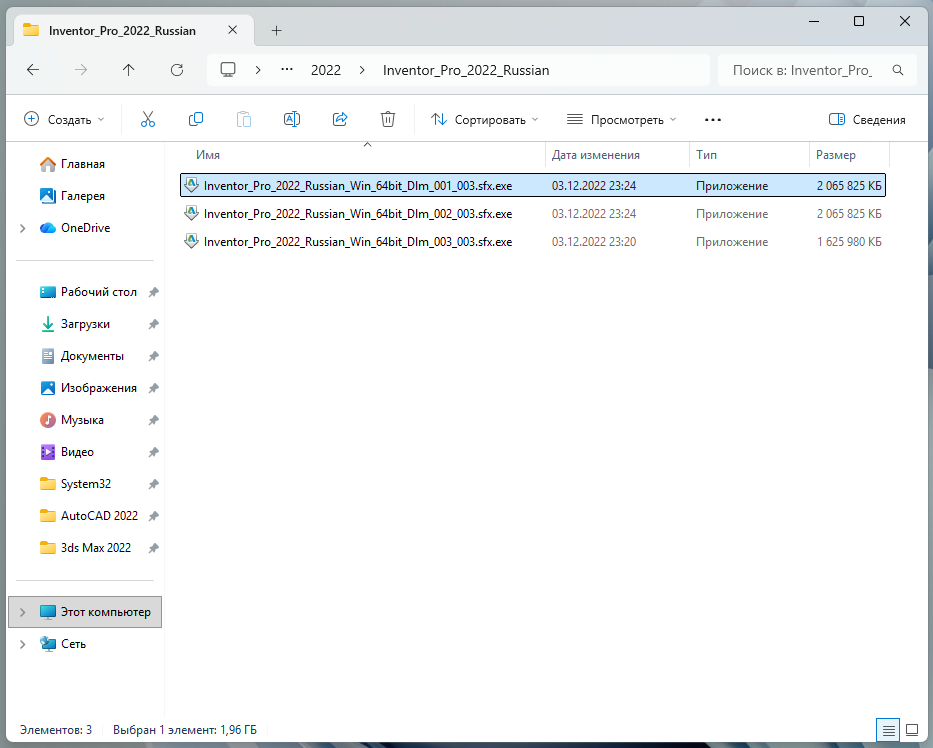The image size is (933, 748).
Task: Click the Dlm_001_003 installer file icon
Action: click(191, 185)
